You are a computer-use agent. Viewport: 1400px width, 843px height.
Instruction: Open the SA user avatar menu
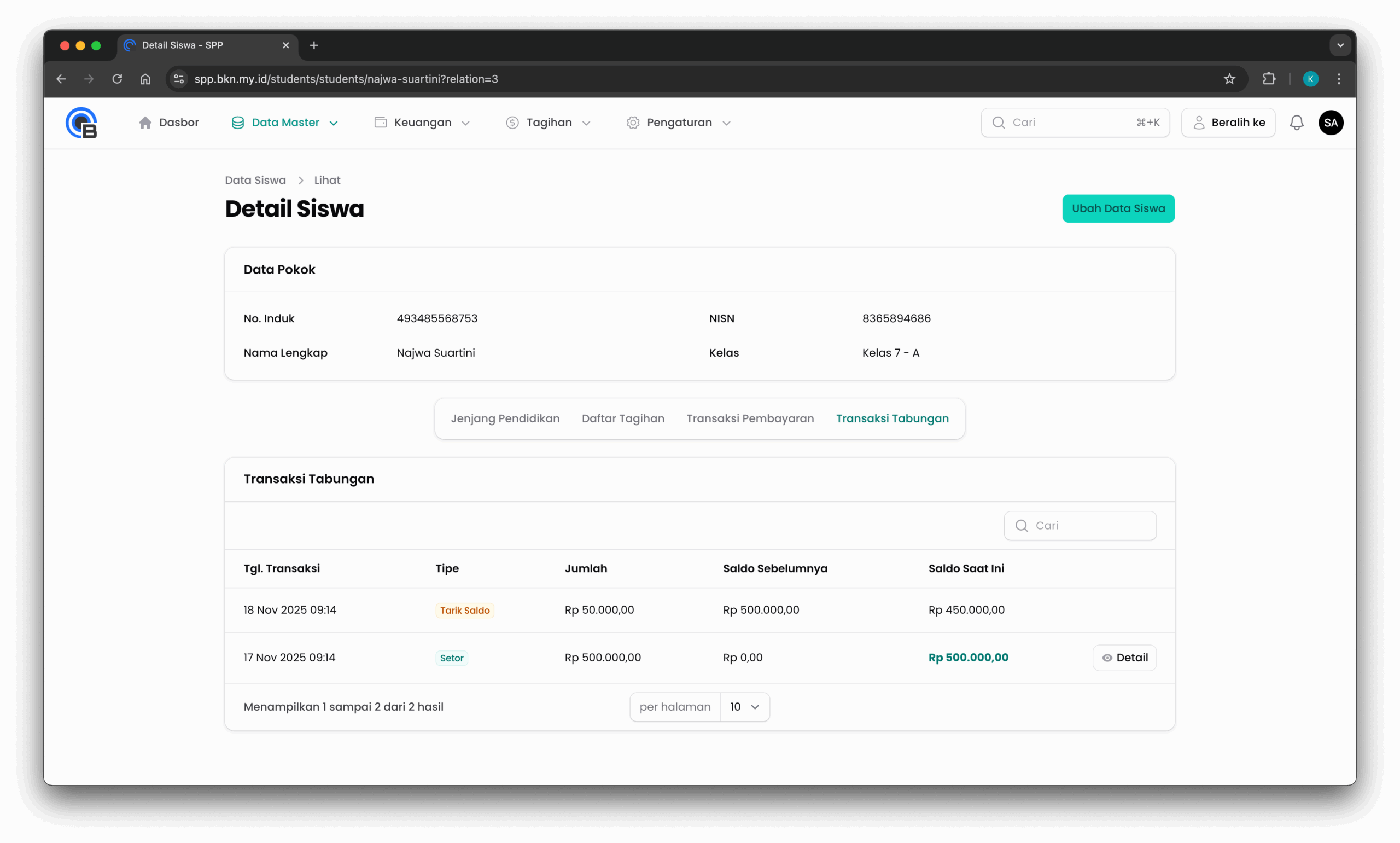[1330, 123]
